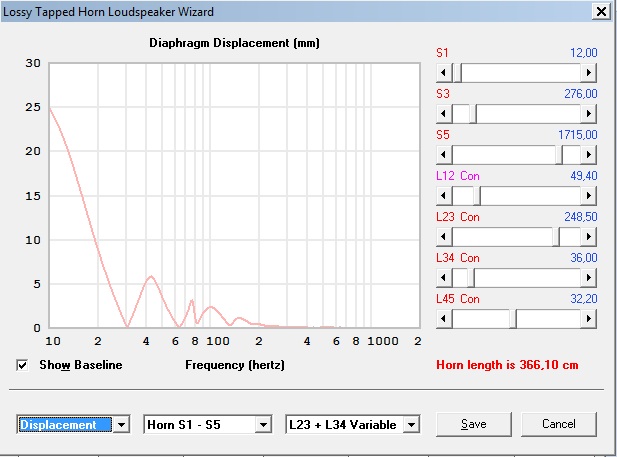Increase L12 Con with right arrow
Image resolution: width=617 pixels, height=457 pixels.
point(589,196)
